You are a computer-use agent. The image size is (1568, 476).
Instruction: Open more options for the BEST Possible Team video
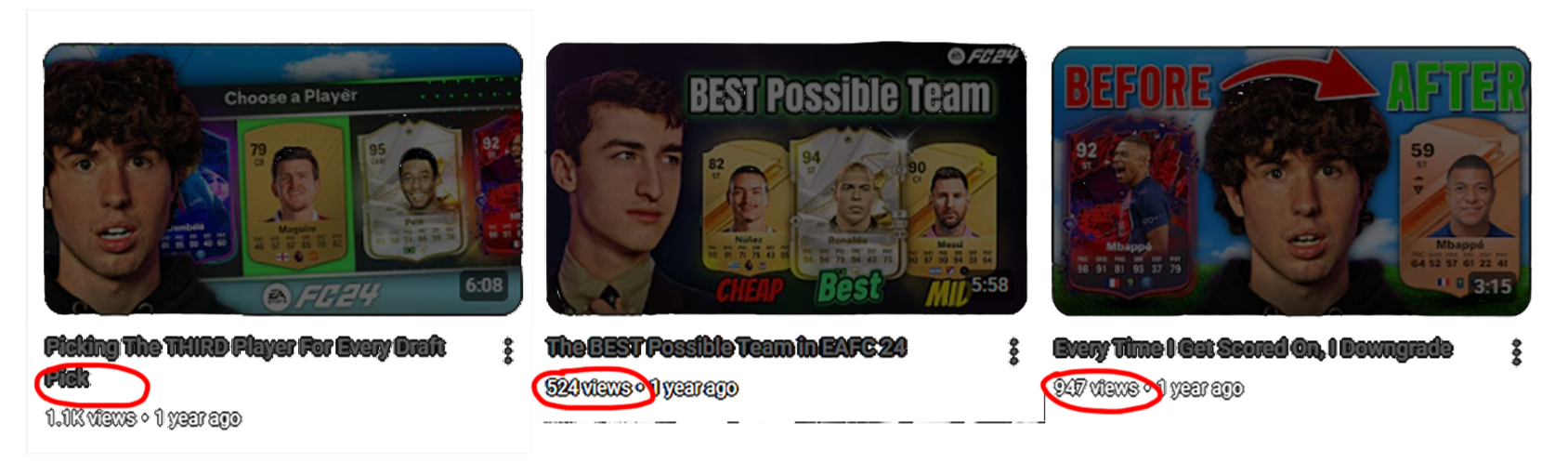pos(1013,350)
